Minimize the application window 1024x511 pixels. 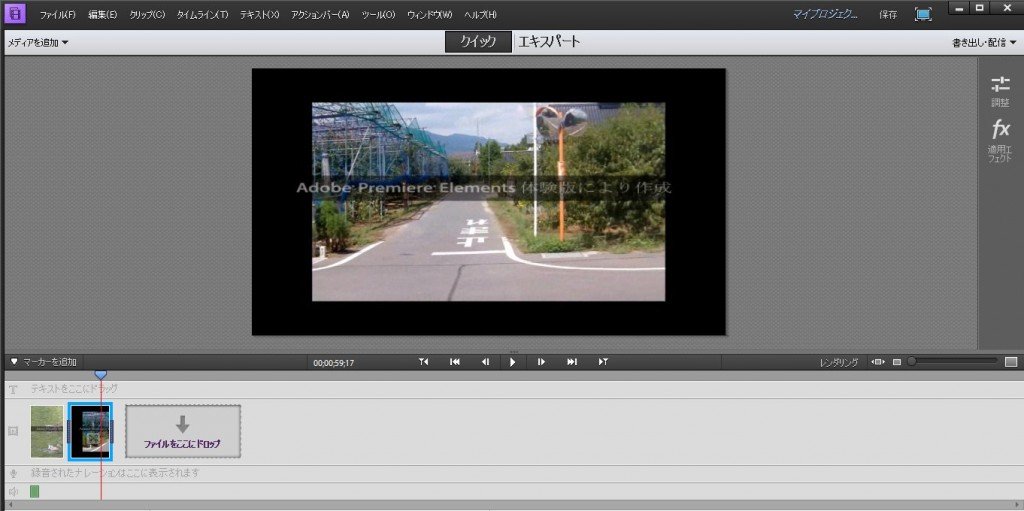click(x=959, y=8)
